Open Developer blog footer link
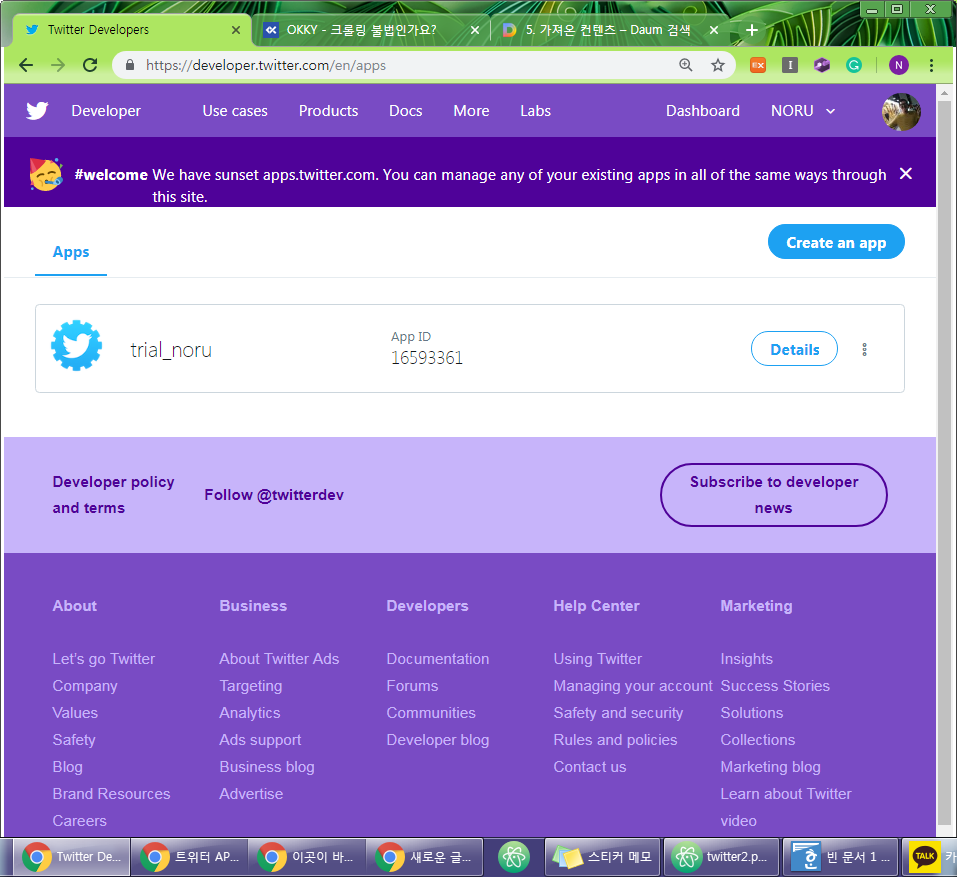The width and height of the screenshot is (957, 877). (x=438, y=740)
